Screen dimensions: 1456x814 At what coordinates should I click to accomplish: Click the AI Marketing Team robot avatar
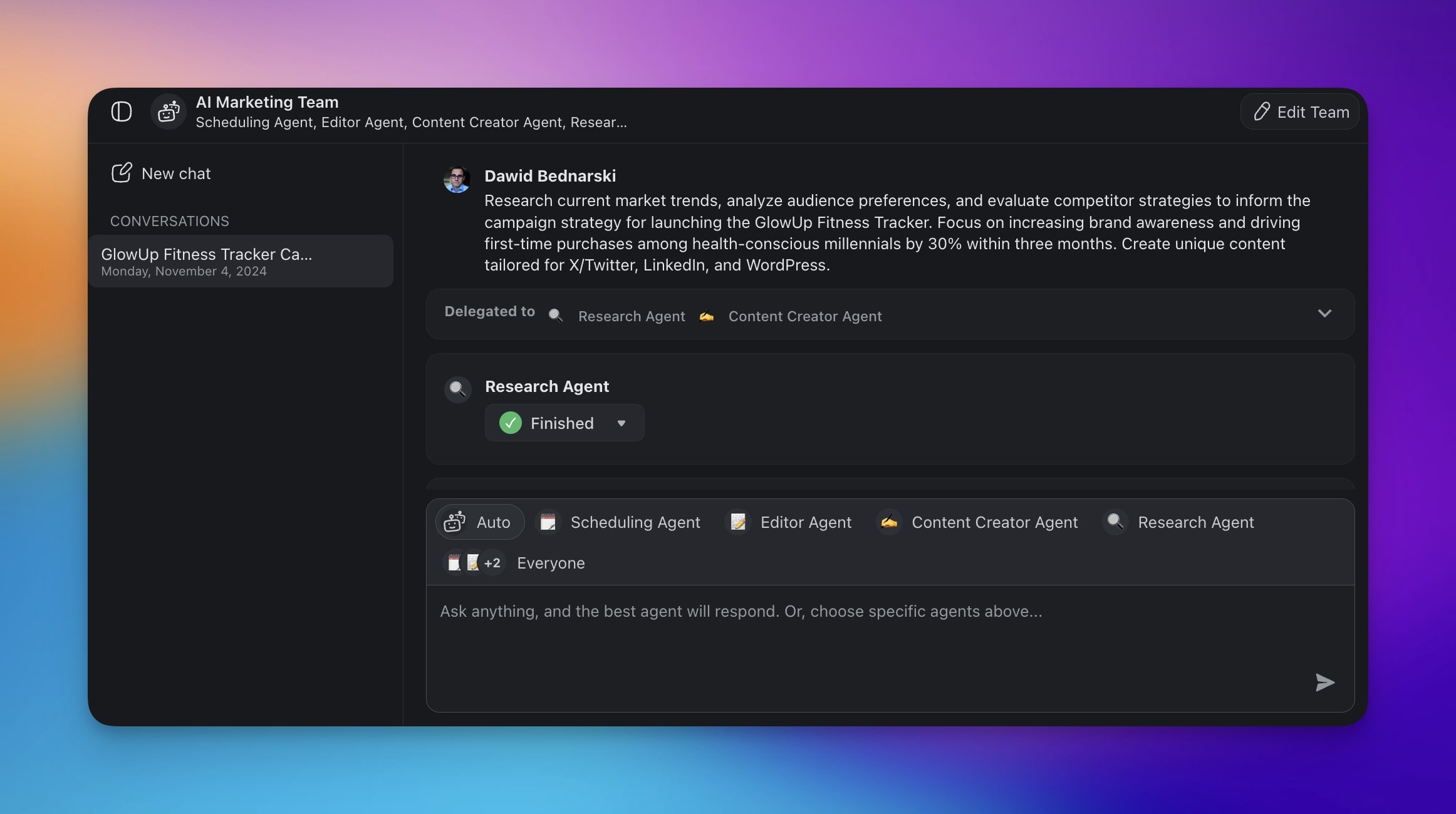coord(167,111)
